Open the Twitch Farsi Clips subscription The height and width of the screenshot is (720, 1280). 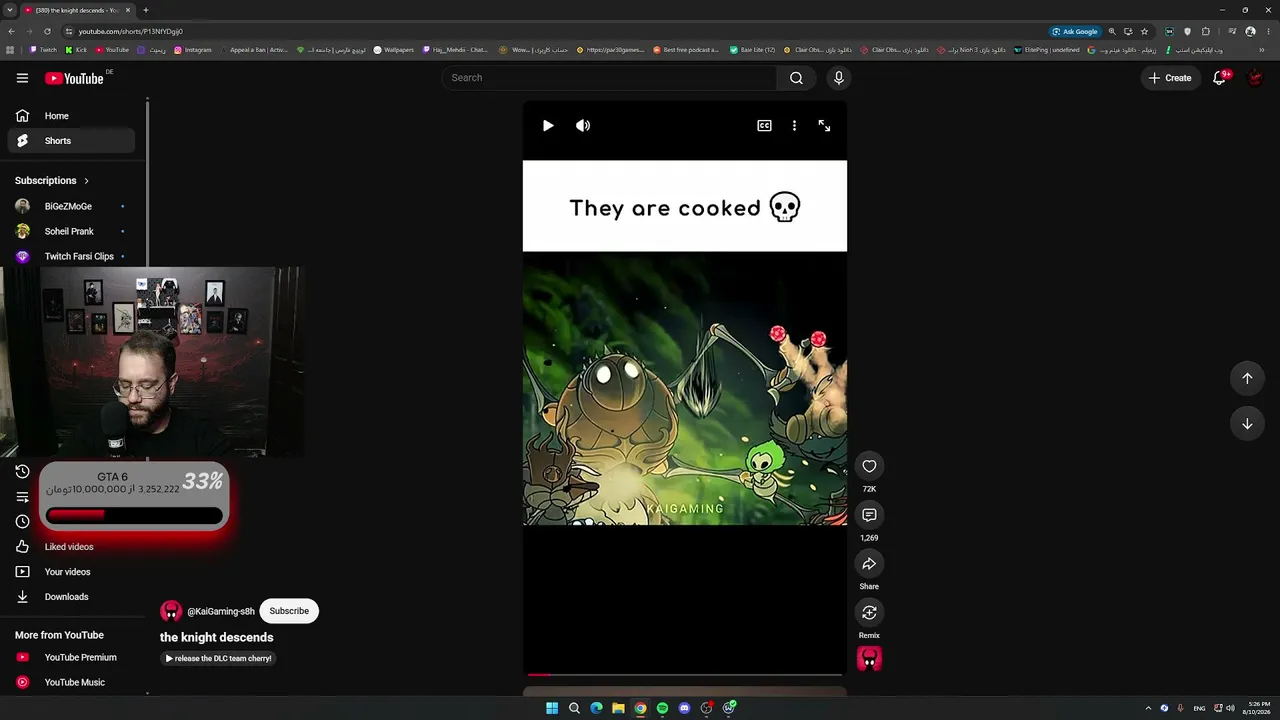pos(71,256)
